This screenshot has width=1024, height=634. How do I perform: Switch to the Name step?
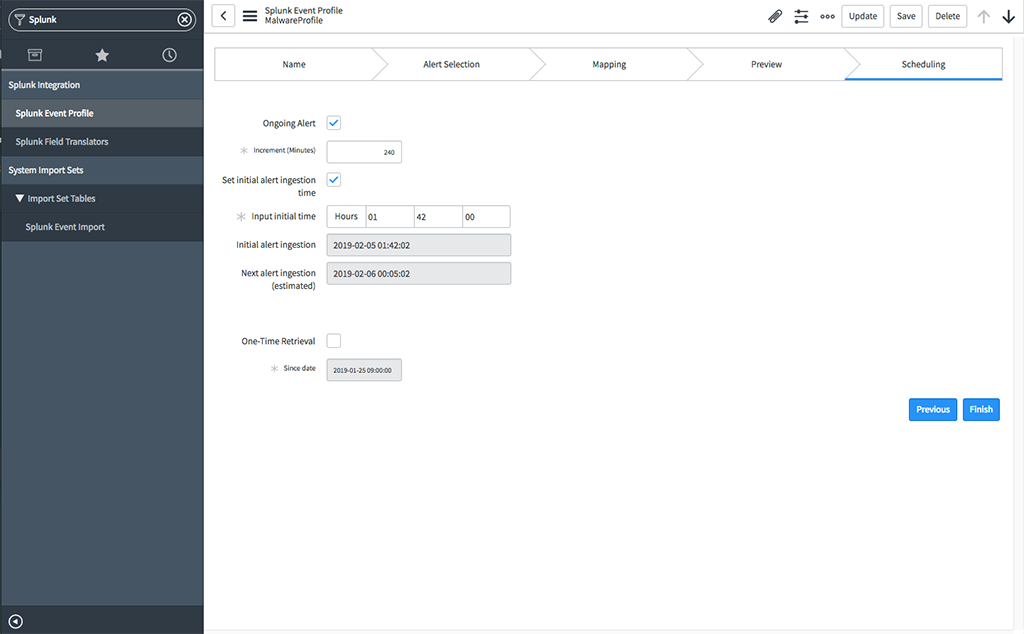[x=294, y=64]
